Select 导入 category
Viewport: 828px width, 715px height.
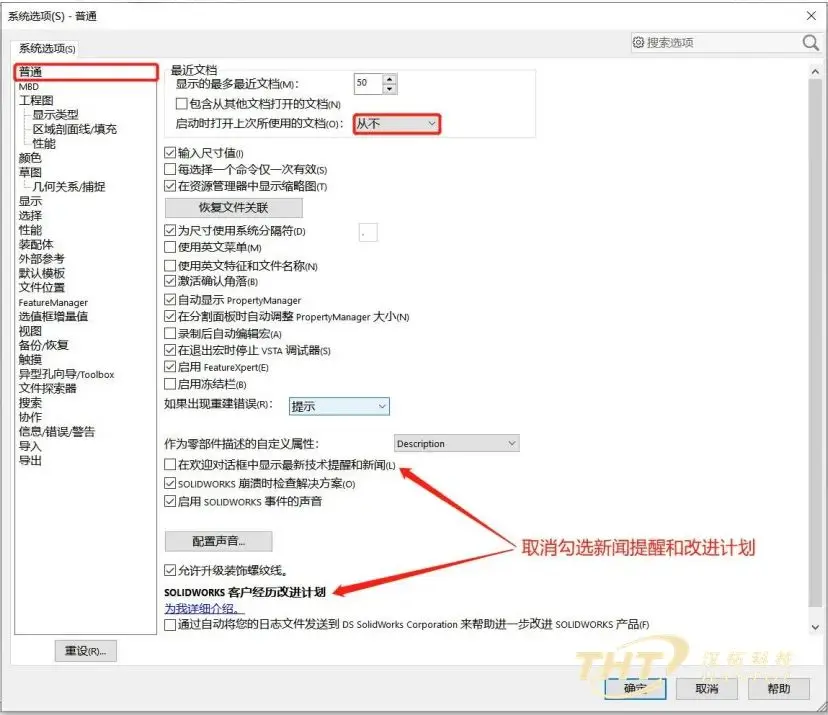tap(30, 446)
